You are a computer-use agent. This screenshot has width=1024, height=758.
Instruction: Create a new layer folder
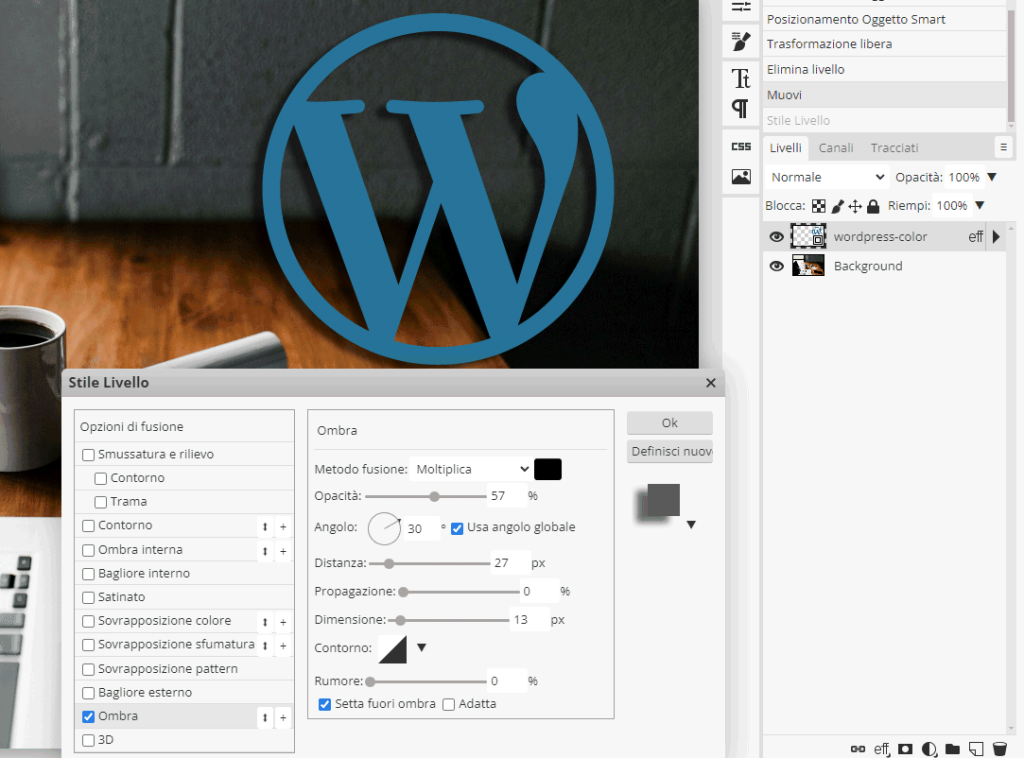point(952,748)
